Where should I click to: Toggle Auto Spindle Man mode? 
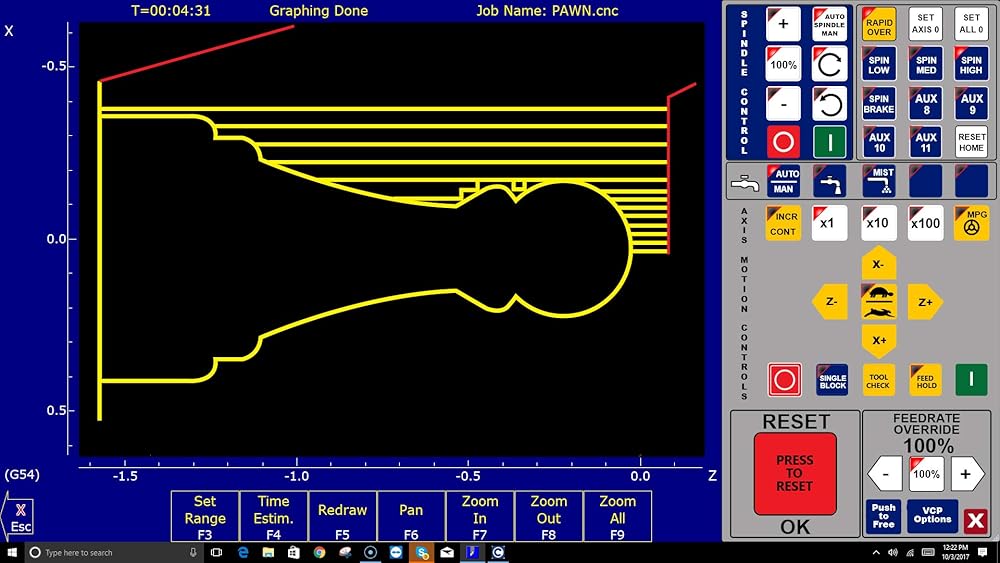coord(830,24)
